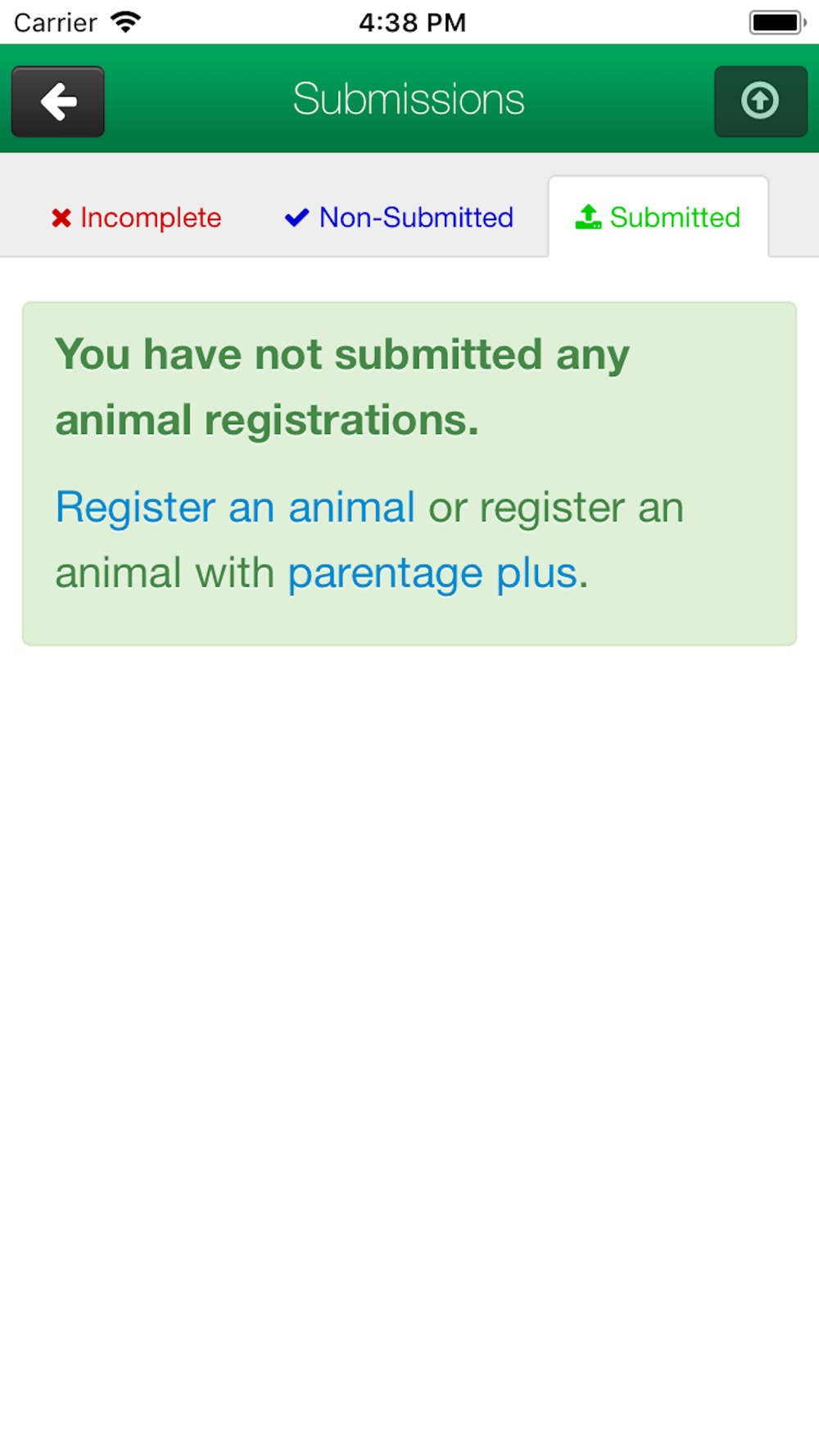Click the red X icon beside Incomplete
This screenshot has height=1456, width=819.
pos(61,218)
